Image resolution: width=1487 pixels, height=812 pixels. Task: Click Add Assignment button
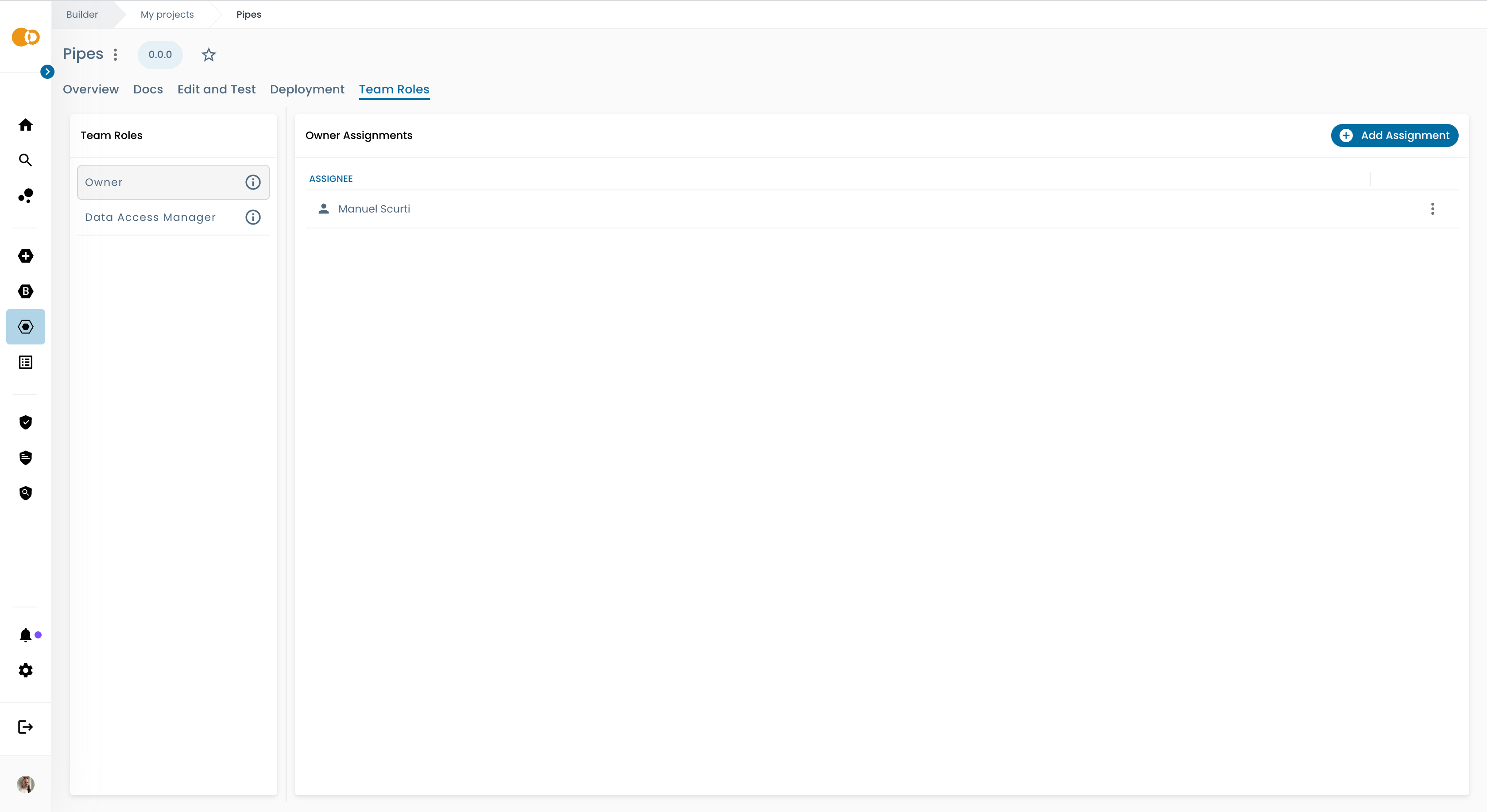1394,135
